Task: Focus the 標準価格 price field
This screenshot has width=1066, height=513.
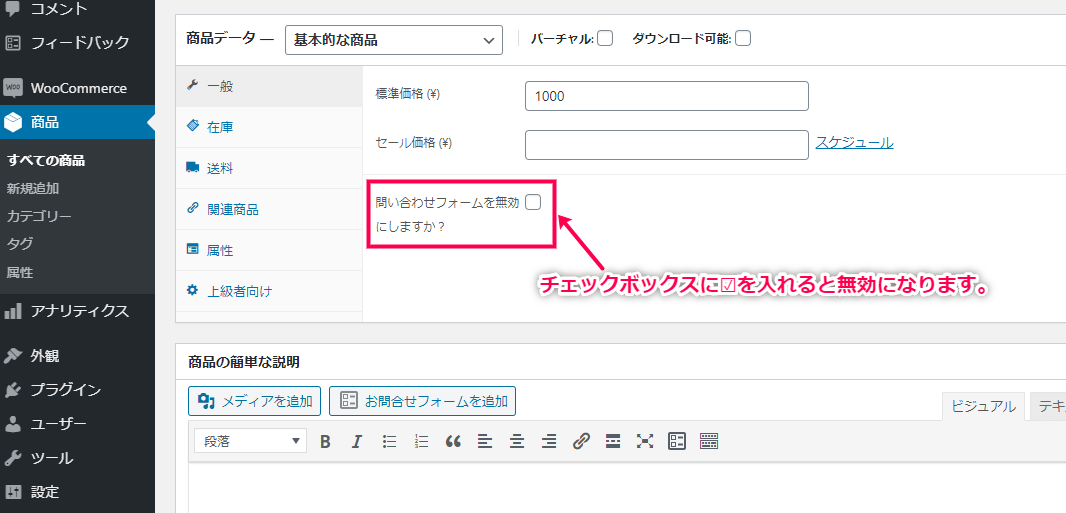Action: (x=667, y=96)
